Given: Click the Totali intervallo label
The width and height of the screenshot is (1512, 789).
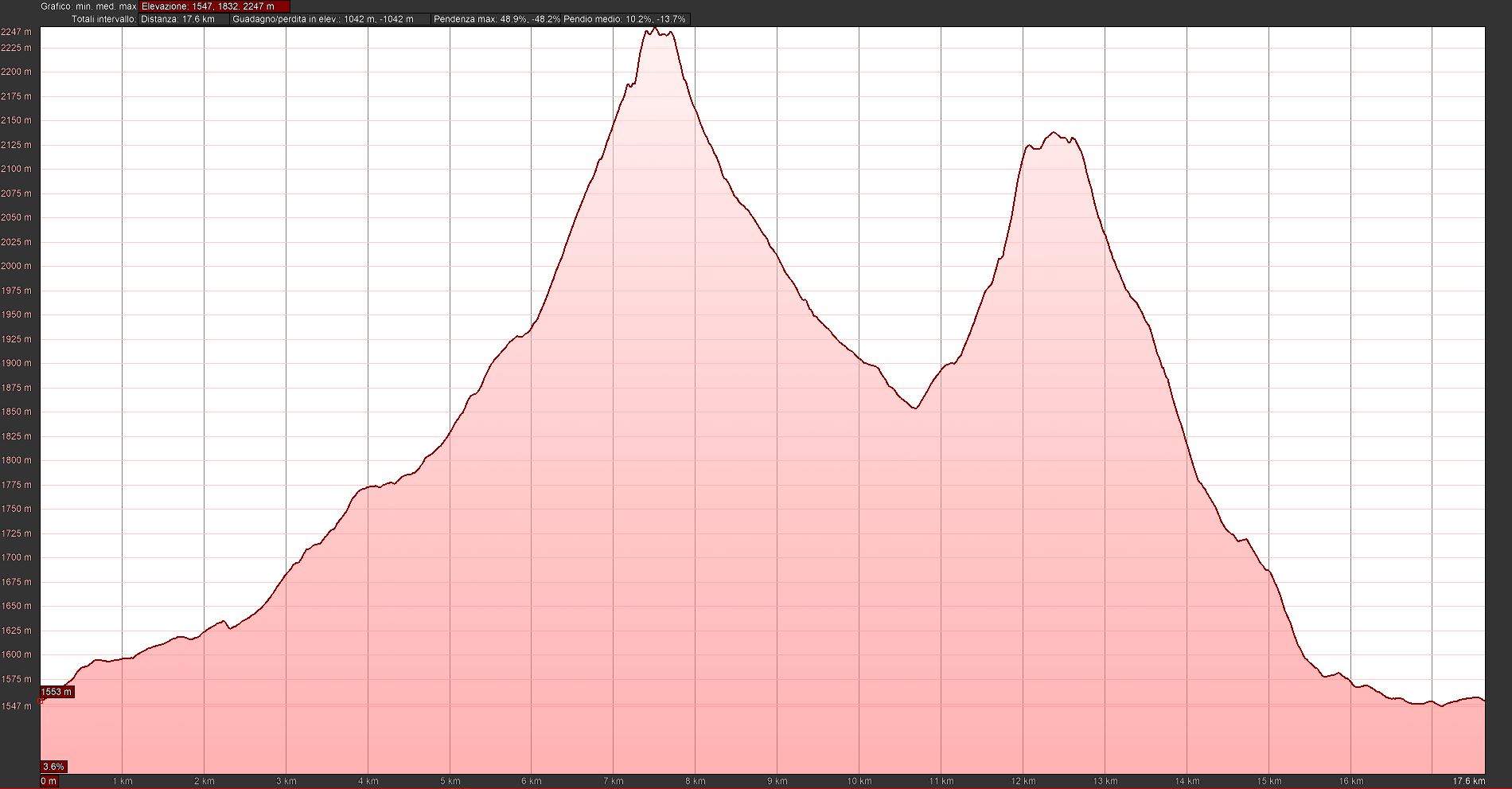Looking at the screenshot, I should [x=103, y=19].
